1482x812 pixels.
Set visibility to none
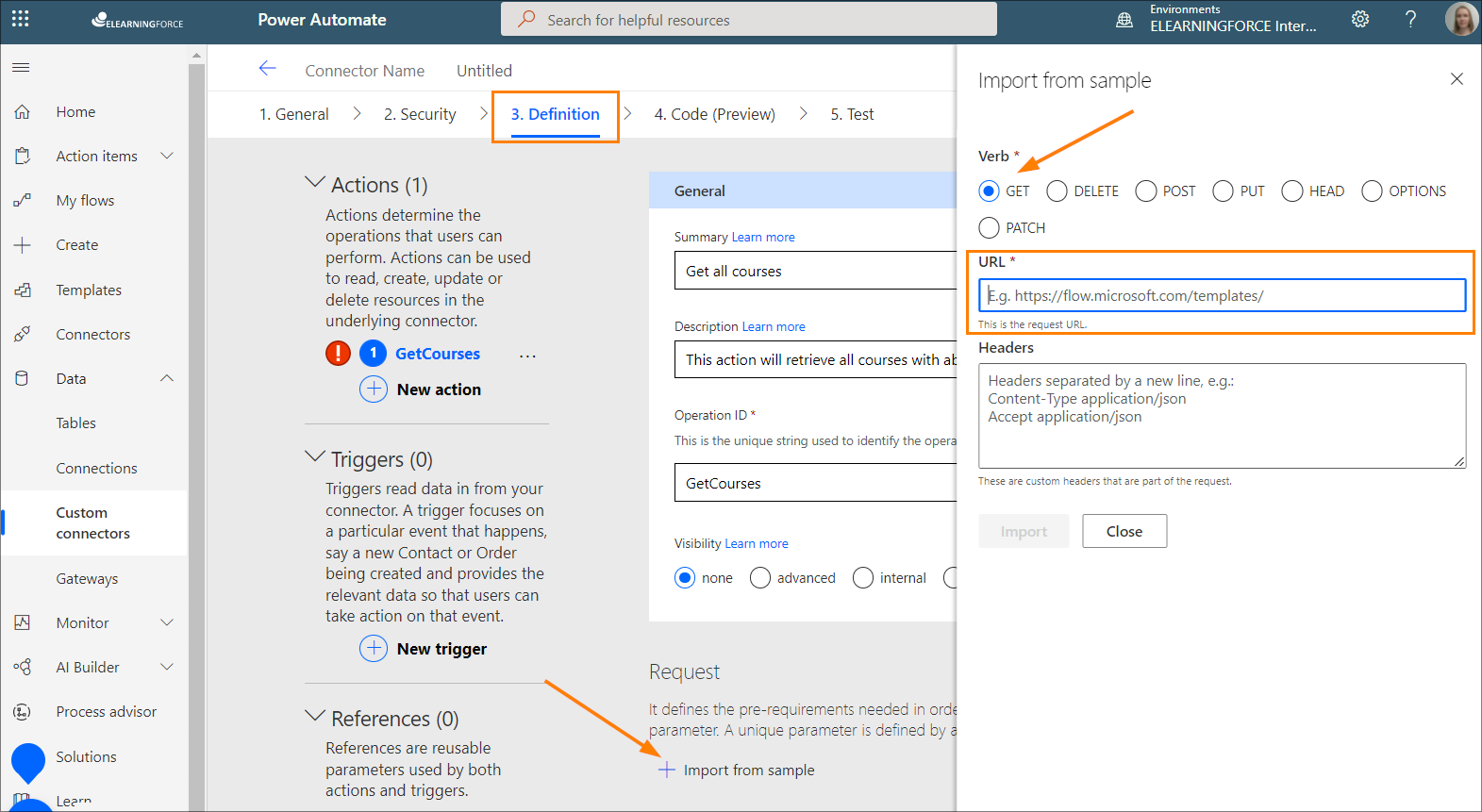685,578
